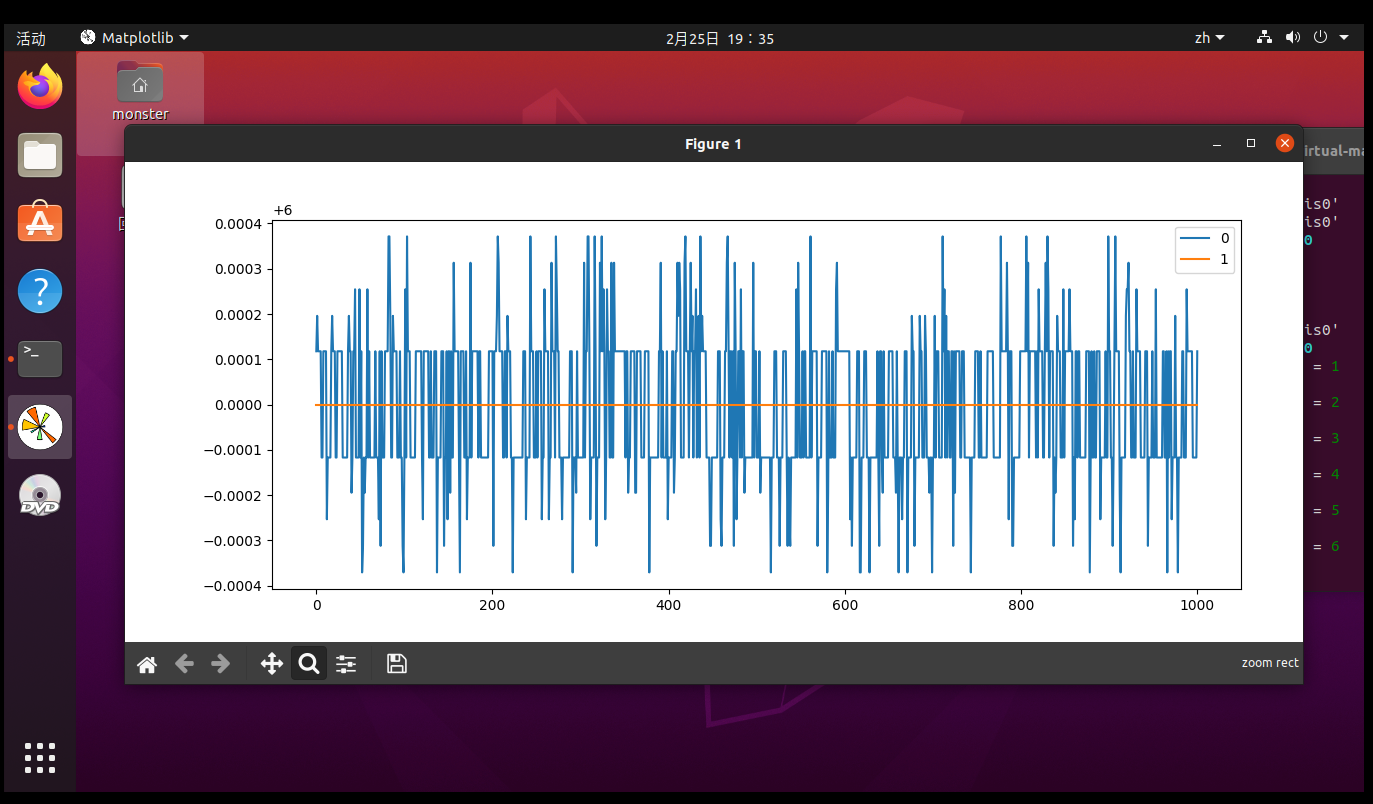This screenshot has height=804, width=1373.
Task: Go forward to the next plot view
Action: pos(221,663)
